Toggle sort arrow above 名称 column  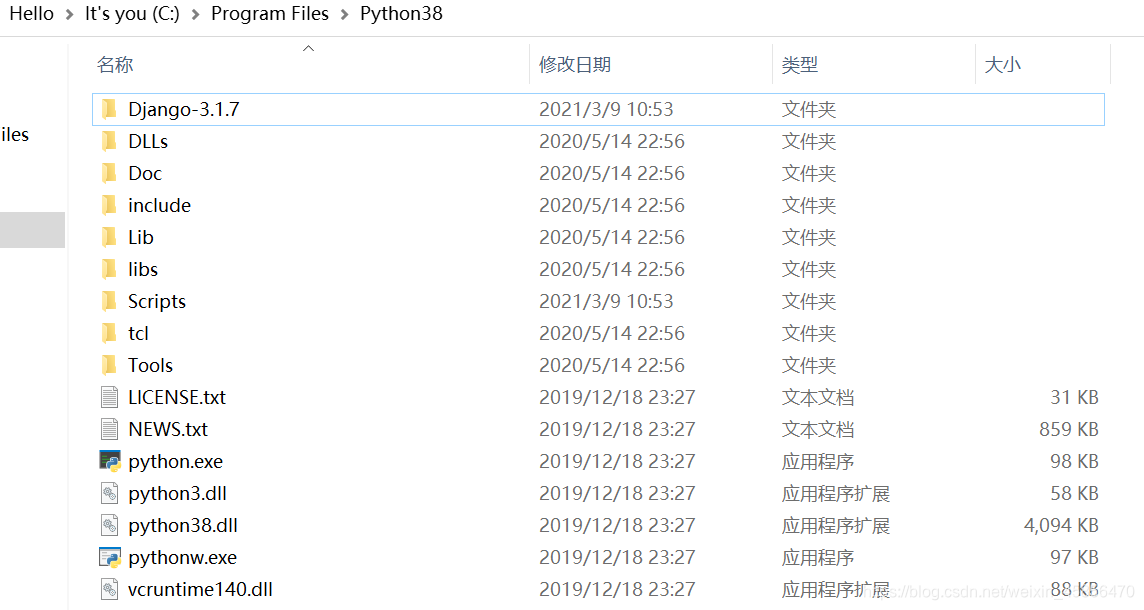click(x=309, y=48)
